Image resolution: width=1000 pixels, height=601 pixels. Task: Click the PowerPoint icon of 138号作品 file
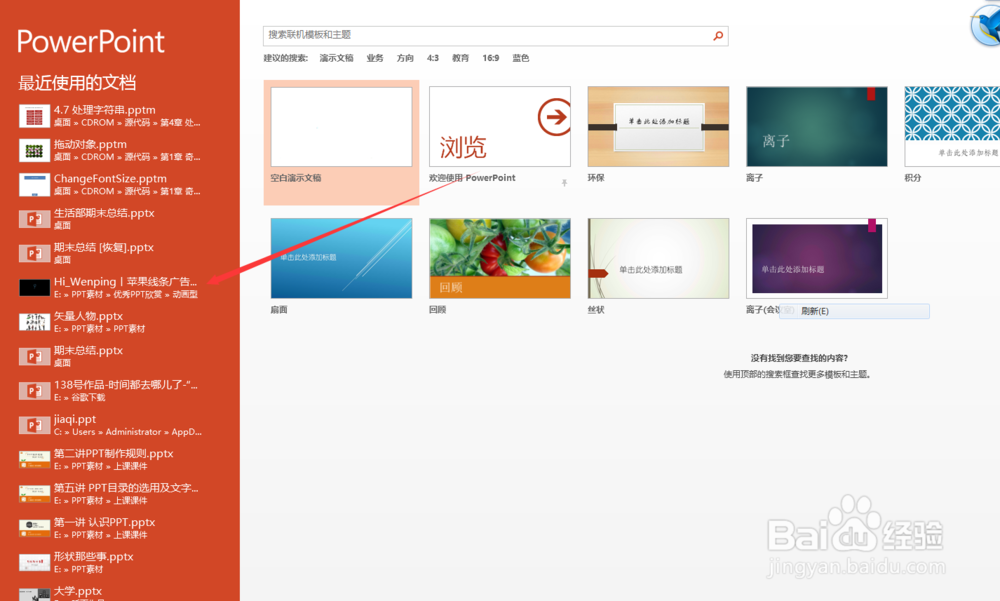pos(34,391)
